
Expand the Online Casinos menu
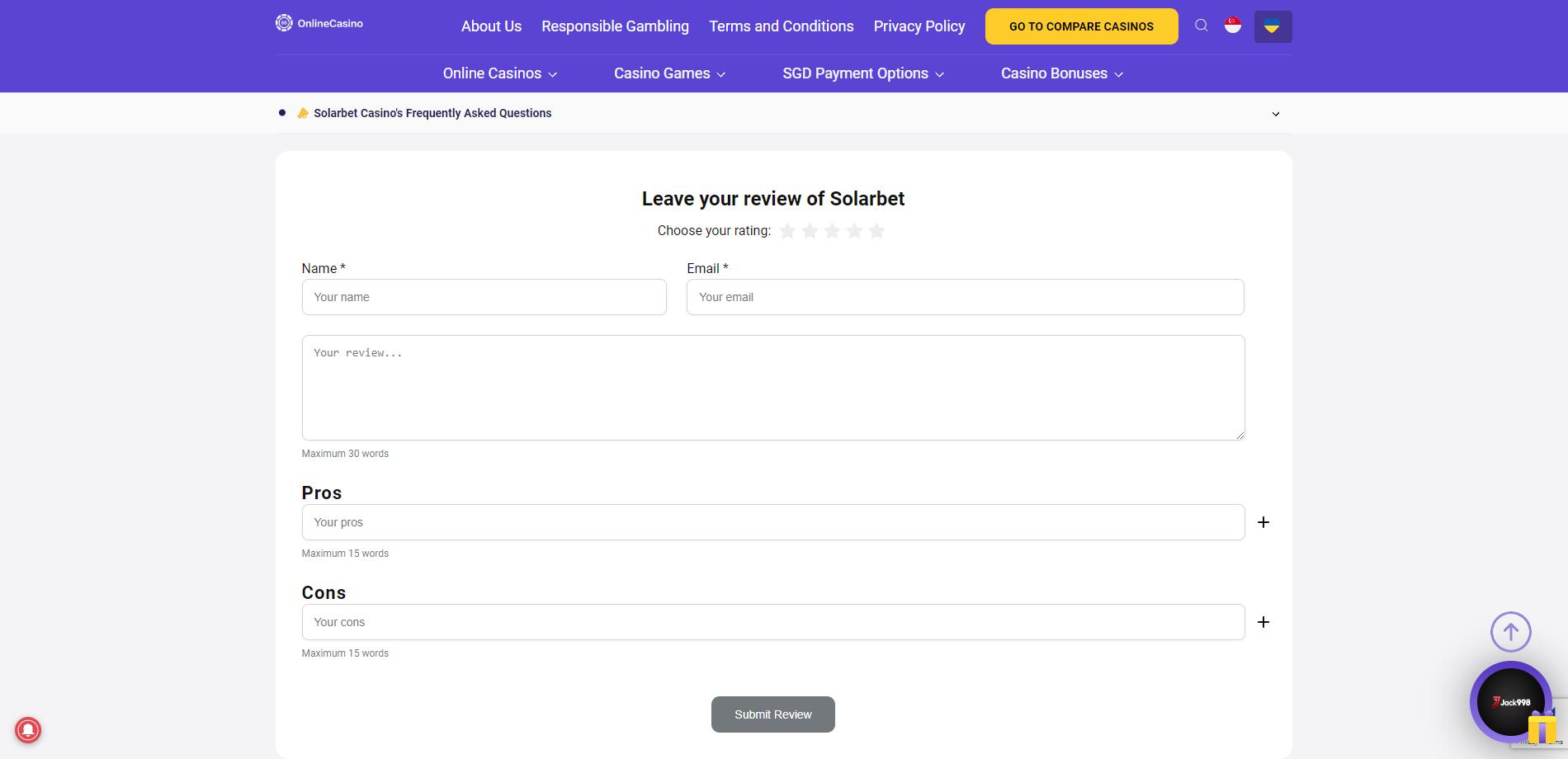[x=499, y=73]
